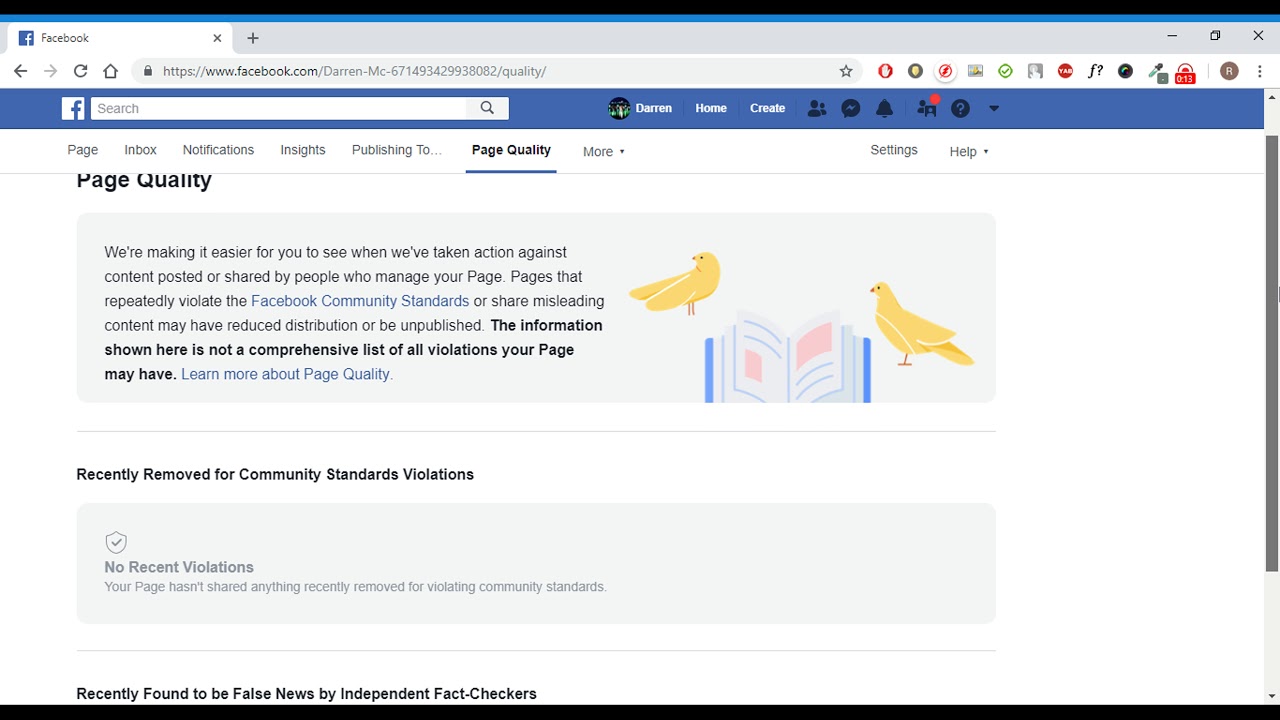This screenshot has height=720, width=1280.
Task: Click the Darren profile avatar
Action: 619,108
